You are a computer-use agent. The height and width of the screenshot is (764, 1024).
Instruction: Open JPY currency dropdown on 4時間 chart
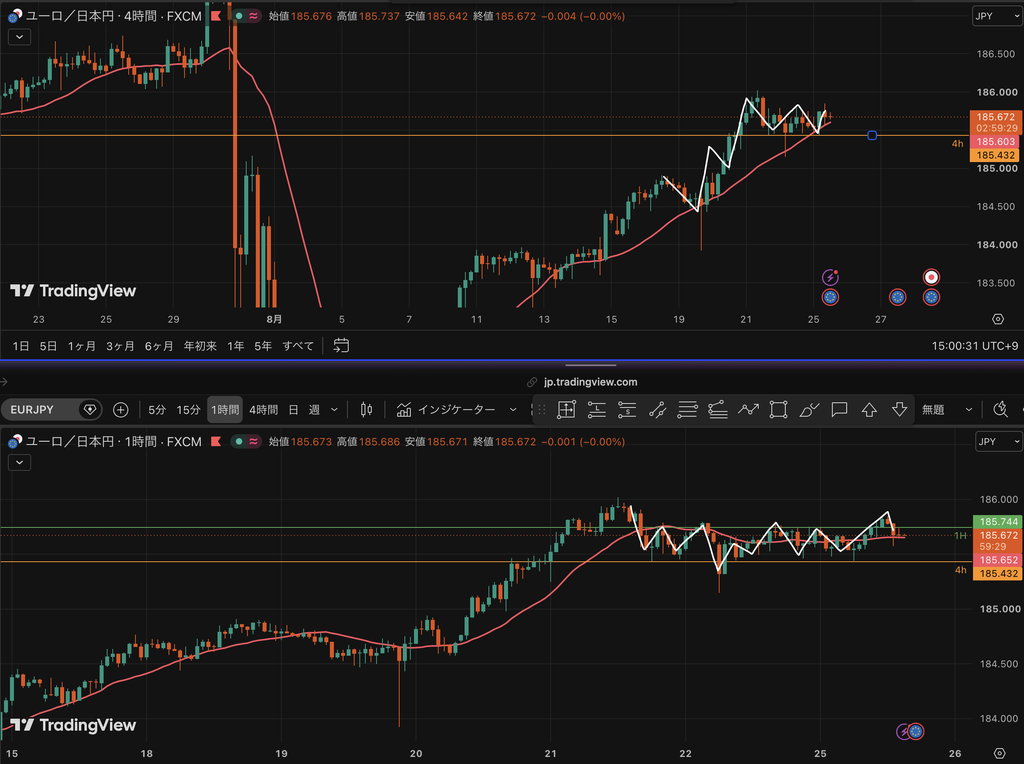coord(997,16)
